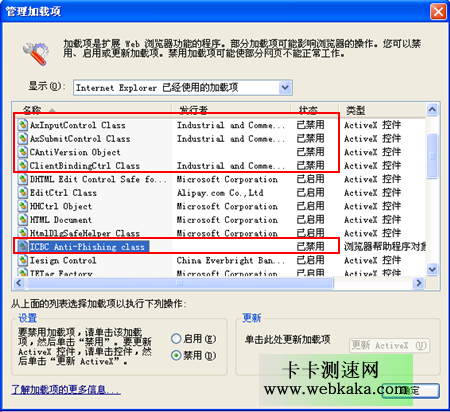Viewport: 450px width, 412px height.
Task: Select the CAntiVersion Object icon
Action: click(23, 152)
